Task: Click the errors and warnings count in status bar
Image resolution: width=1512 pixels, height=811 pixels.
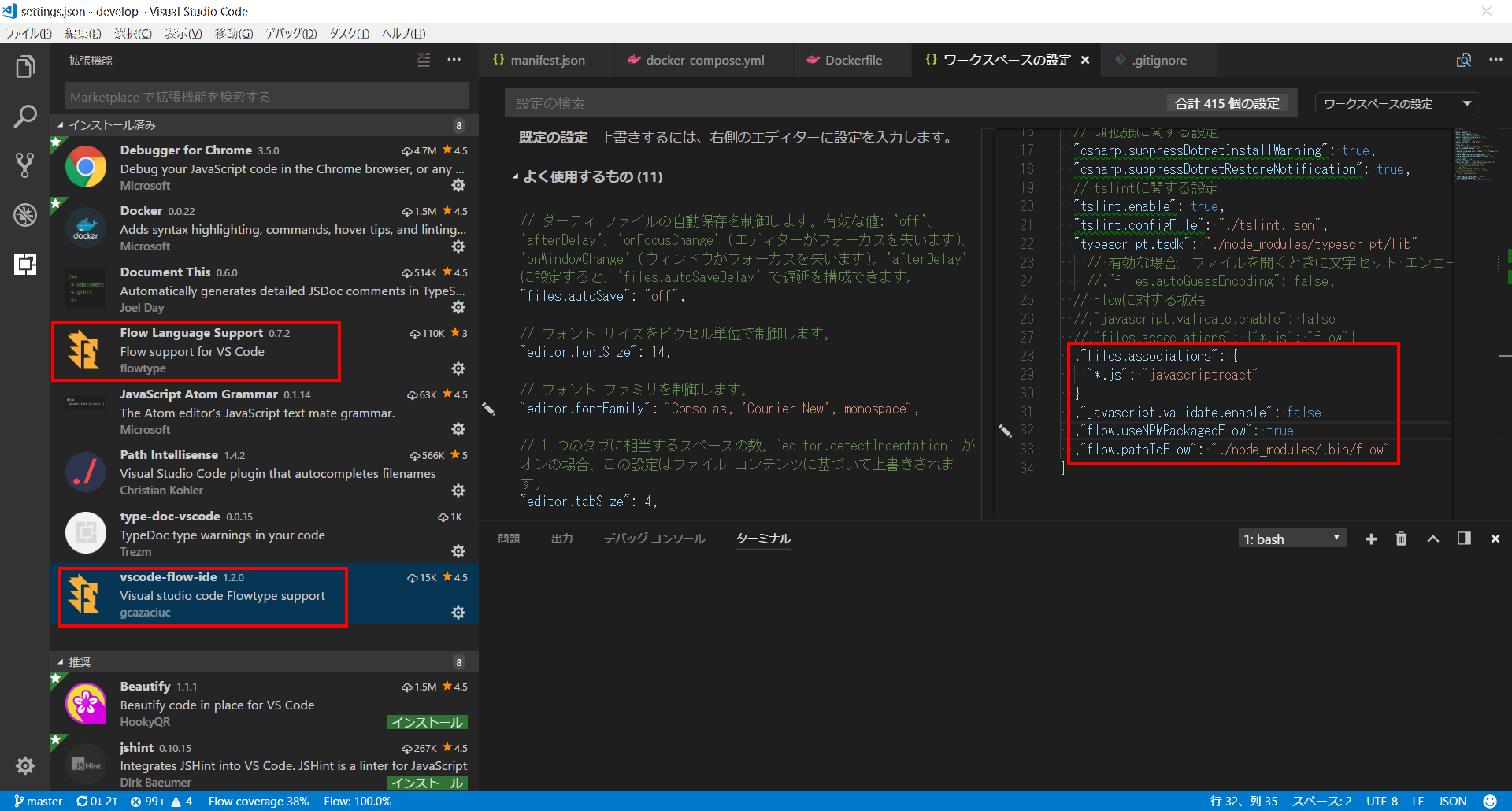Action: coord(161,802)
